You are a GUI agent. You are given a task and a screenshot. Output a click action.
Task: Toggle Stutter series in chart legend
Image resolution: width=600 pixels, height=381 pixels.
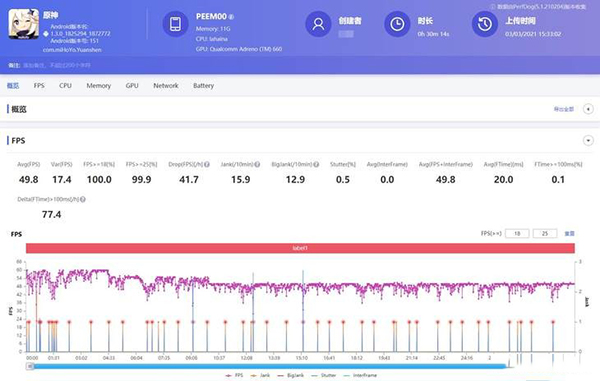click(324, 375)
